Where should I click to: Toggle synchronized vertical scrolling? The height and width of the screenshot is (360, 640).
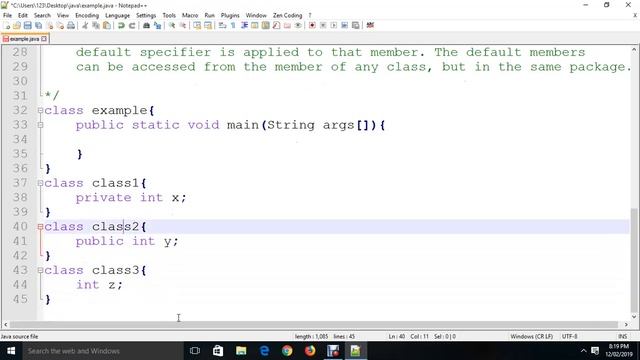pos(197,25)
